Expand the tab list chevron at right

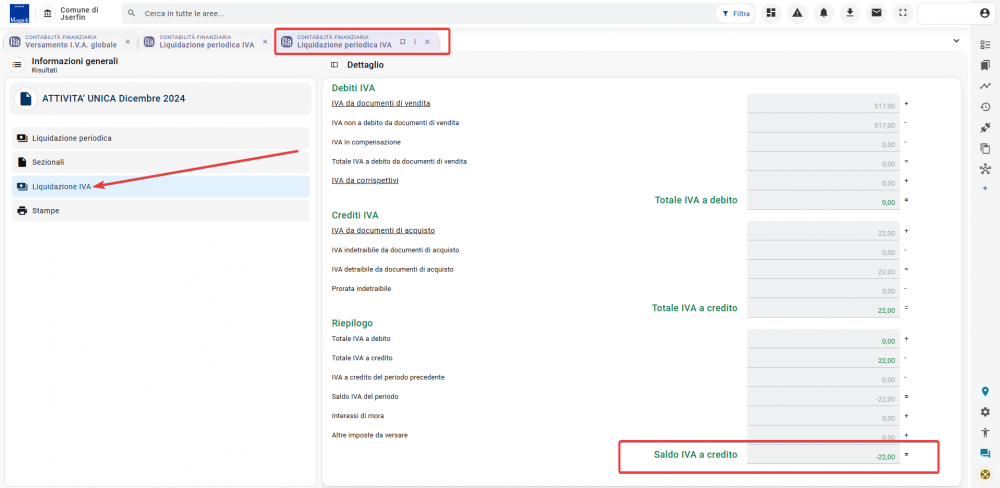[956, 41]
